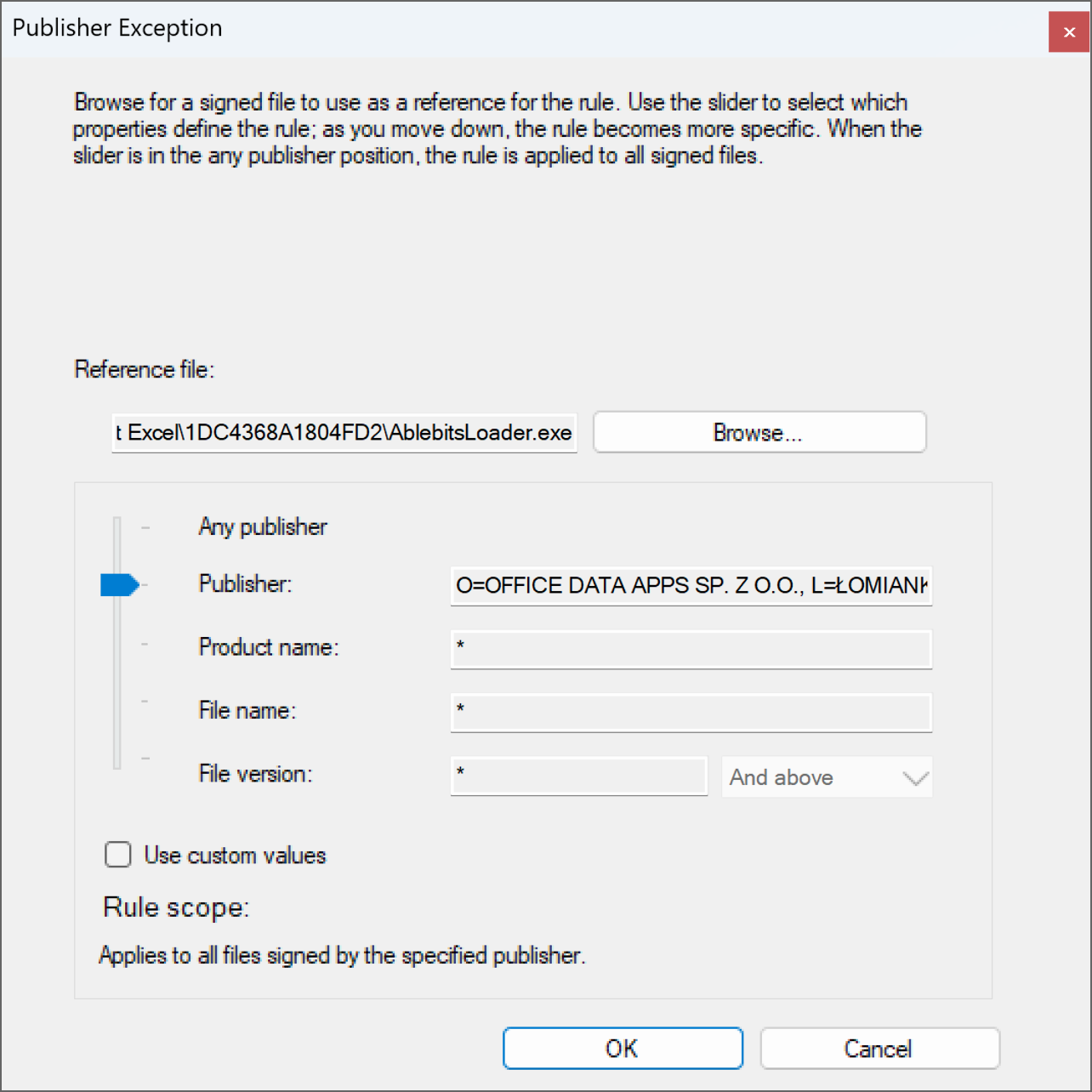Image resolution: width=1092 pixels, height=1092 pixels.
Task: Open the And above comparison dropdown
Action: [826, 776]
